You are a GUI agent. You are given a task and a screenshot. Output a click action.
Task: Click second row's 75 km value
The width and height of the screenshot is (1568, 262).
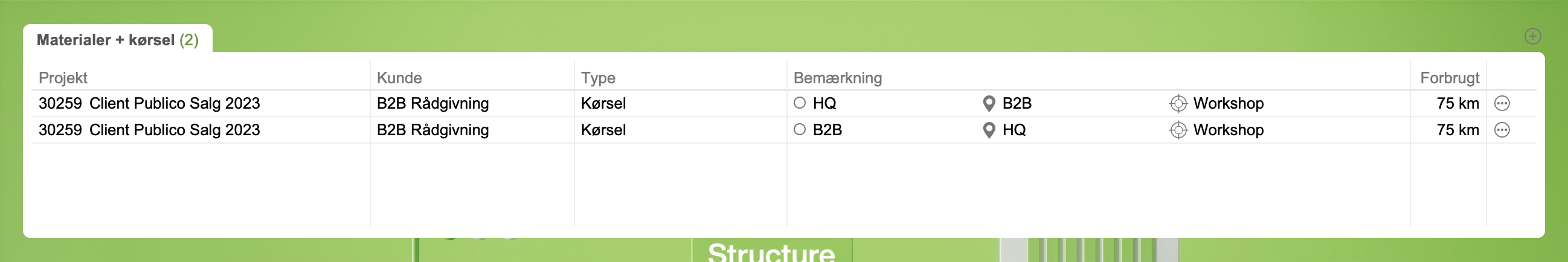[1457, 130]
